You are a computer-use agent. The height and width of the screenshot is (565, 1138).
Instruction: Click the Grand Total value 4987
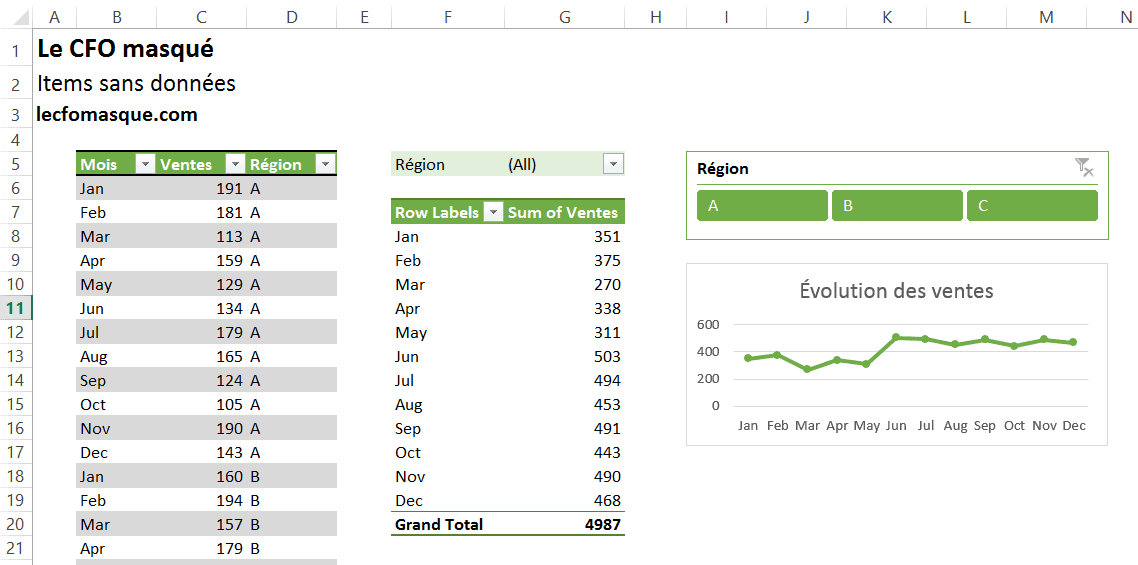point(602,525)
